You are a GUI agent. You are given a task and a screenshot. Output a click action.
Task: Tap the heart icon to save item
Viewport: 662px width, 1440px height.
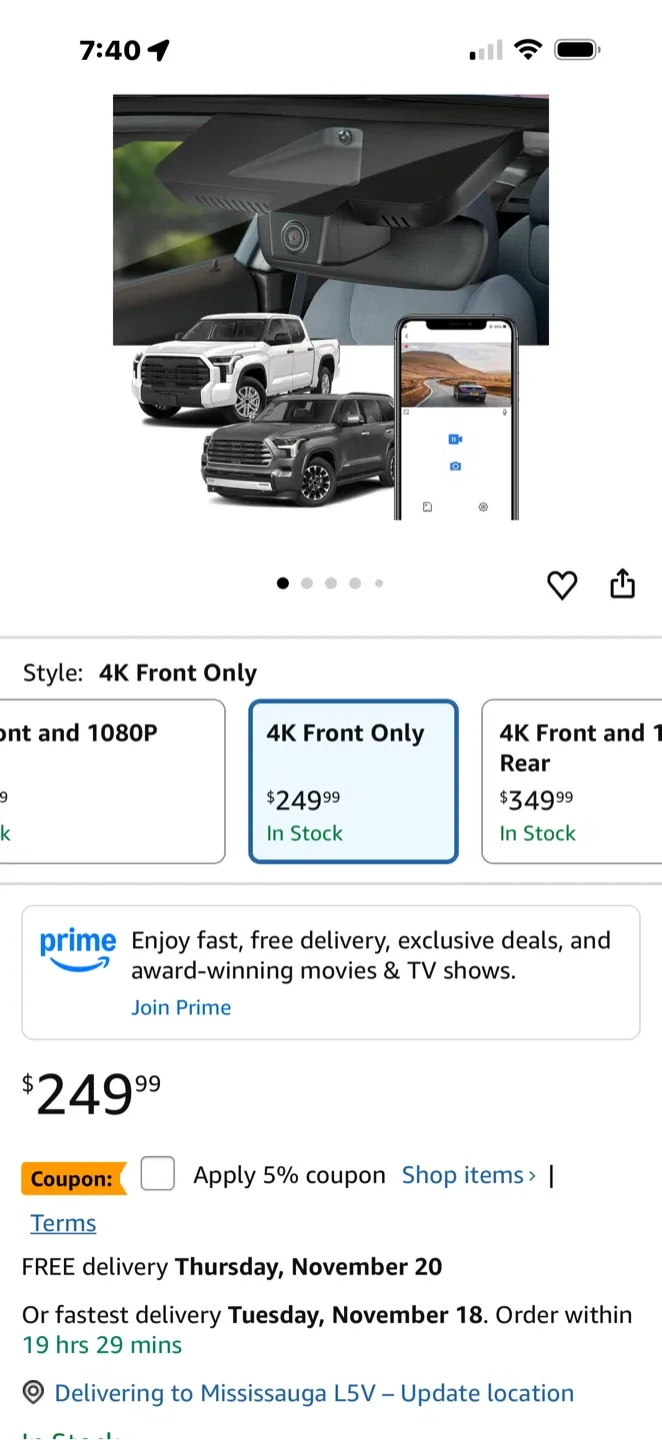coord(562,585)
